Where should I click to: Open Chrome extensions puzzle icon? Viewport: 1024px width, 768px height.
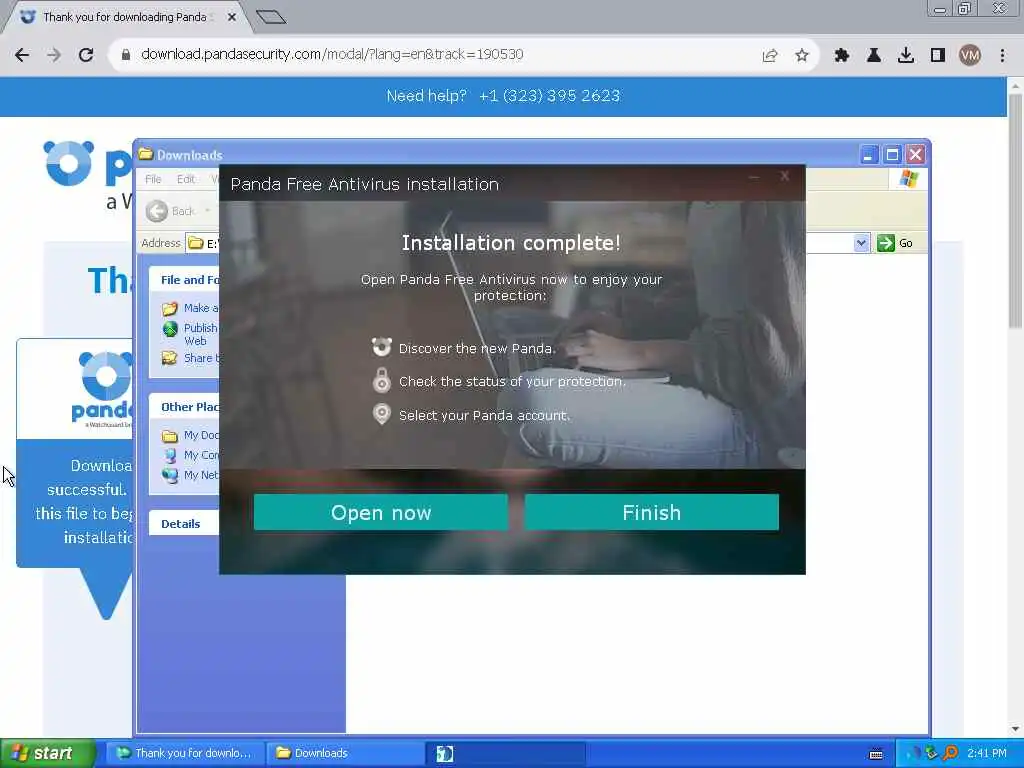click(841, 56)
